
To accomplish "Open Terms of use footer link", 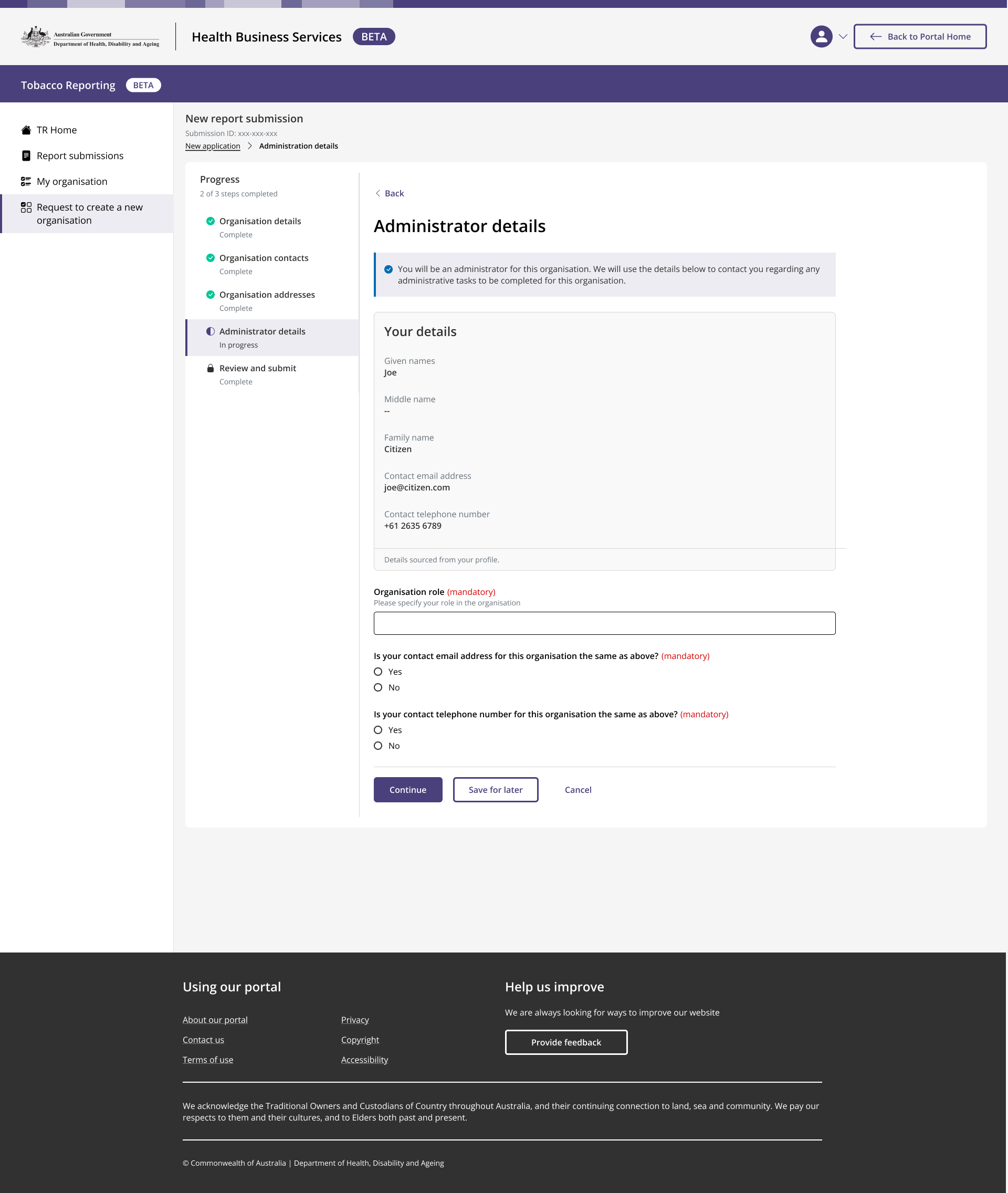I will pos(207,1060).
